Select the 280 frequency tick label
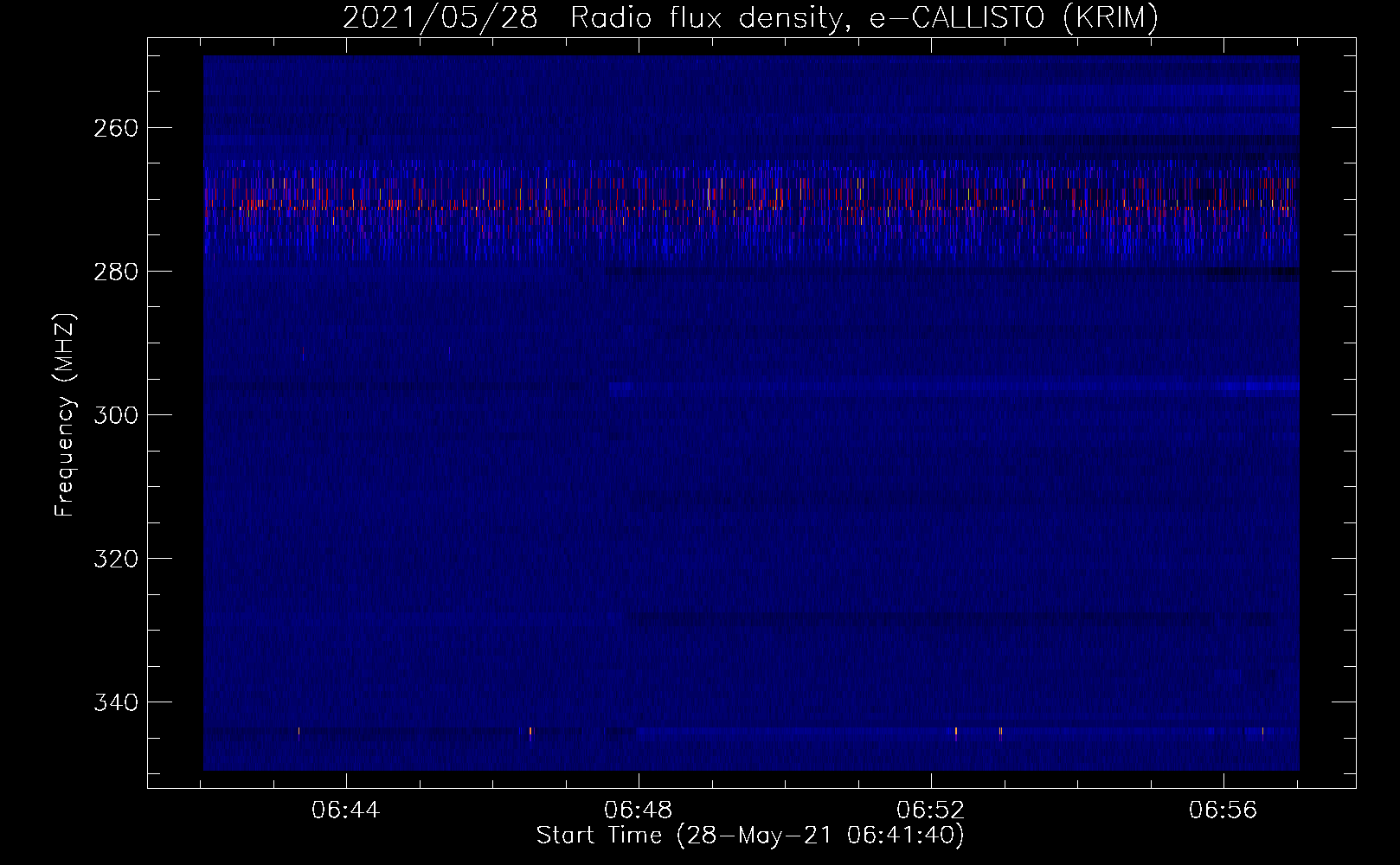This screenshot has height=865, width=1400. click(x=114, y=272)
